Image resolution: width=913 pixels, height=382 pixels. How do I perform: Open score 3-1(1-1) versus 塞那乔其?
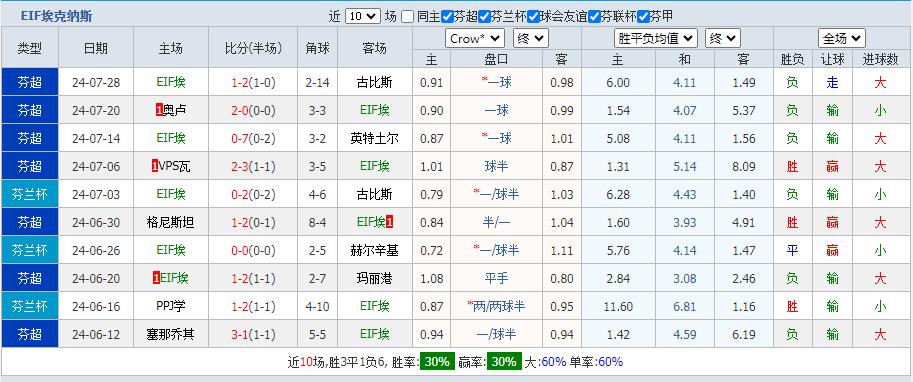click(x=253, y=334)
